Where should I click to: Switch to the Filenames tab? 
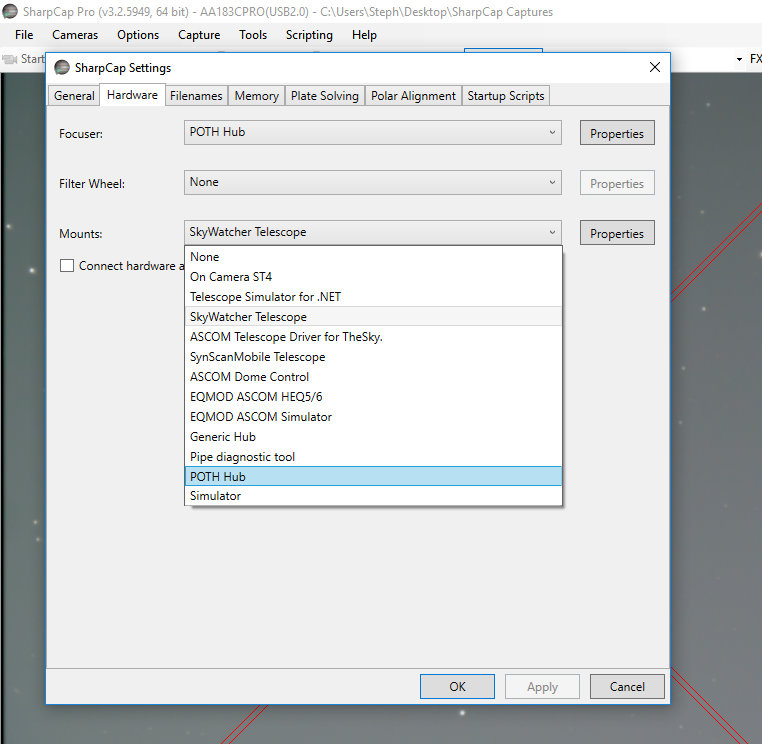click(x=196, y=96)
